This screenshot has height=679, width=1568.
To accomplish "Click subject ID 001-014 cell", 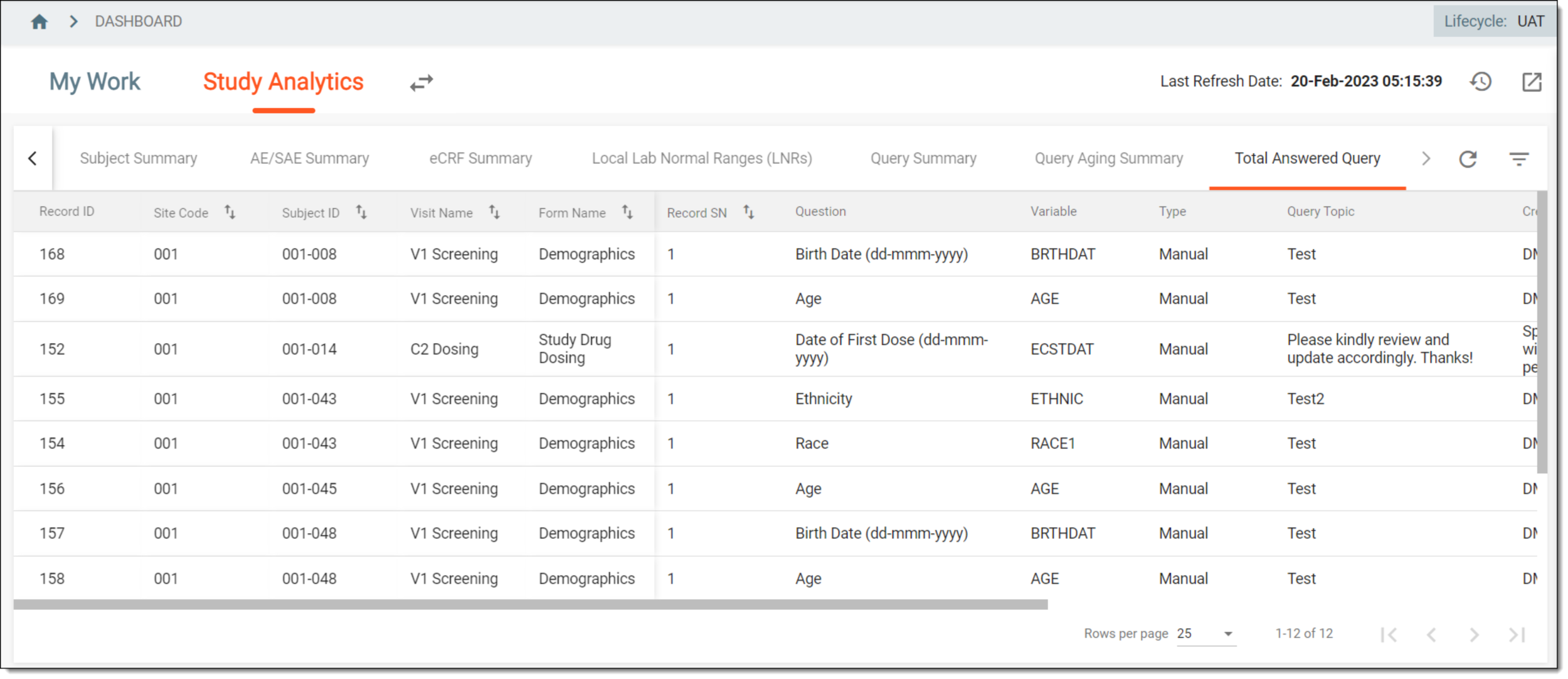I will 309,350.
